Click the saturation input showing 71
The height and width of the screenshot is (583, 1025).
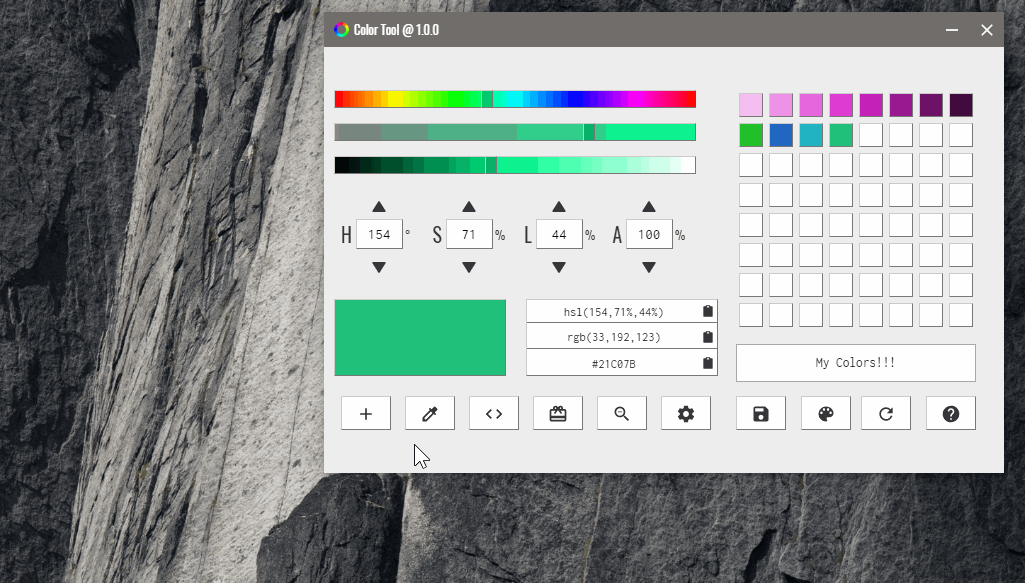[469, 235]
